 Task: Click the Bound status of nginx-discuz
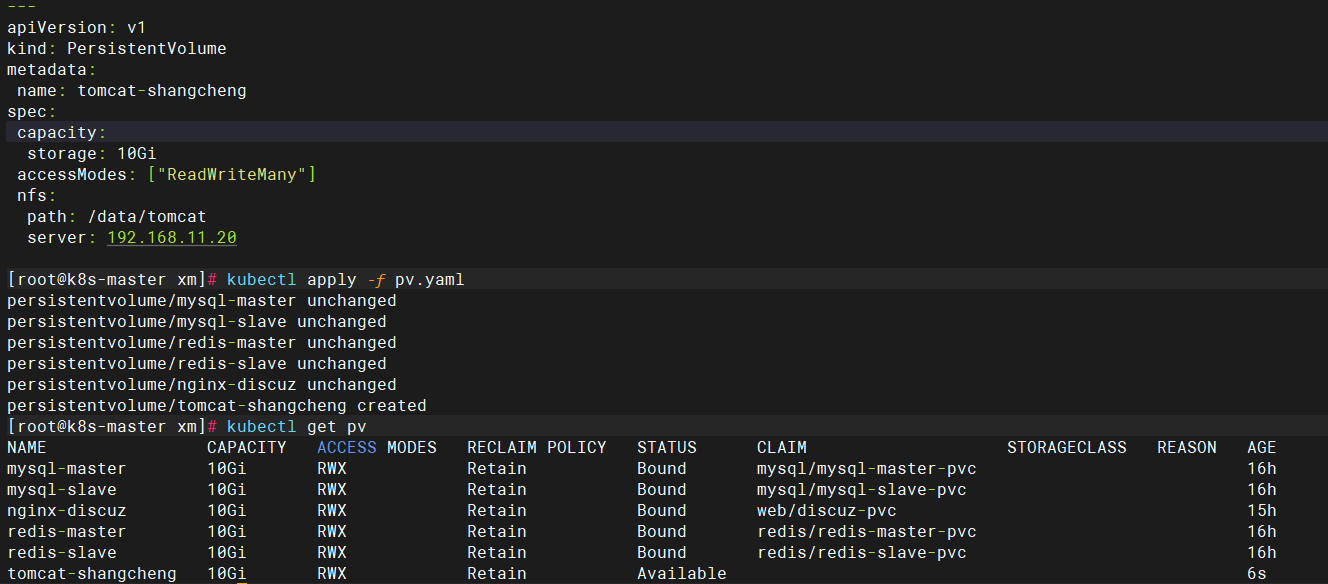pyautogui.click(x=662, y=511)
